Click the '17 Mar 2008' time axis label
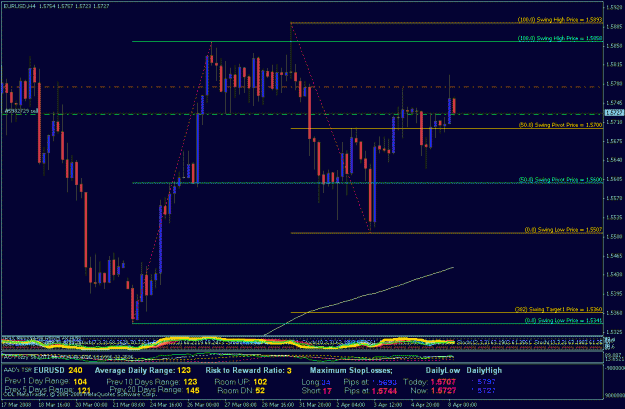This screenshot has height=409, width=625. click(15, 404)
